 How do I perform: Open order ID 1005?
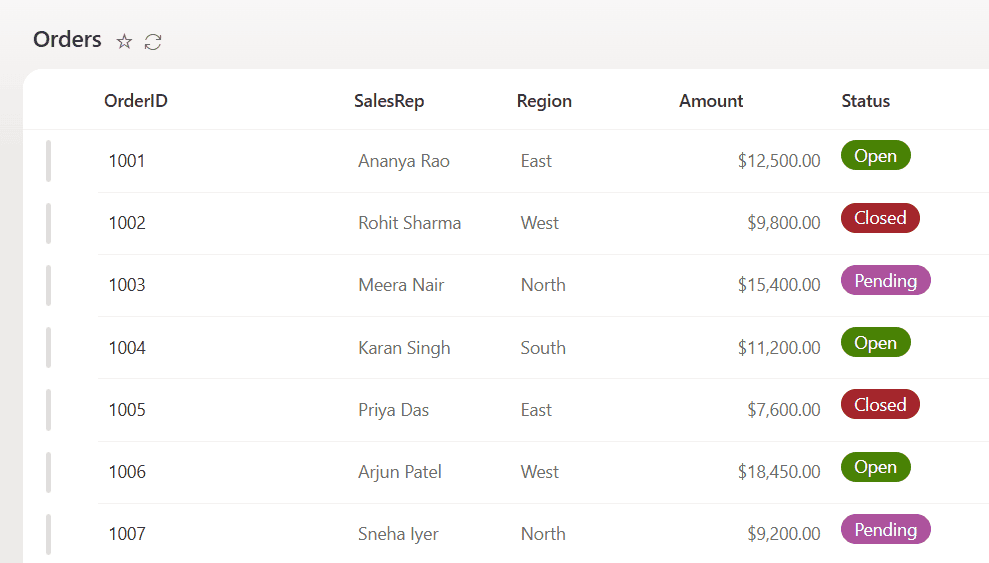coord(127,410)
